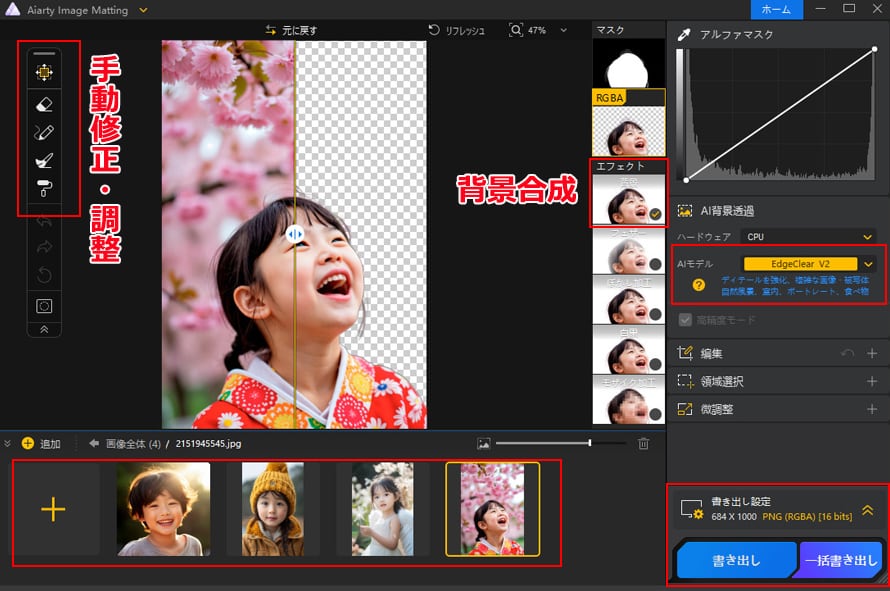The image size is (890, 591).
Task: Open the AIモデル EdgeClear V2 dropdown
Action: click(800, 264)
